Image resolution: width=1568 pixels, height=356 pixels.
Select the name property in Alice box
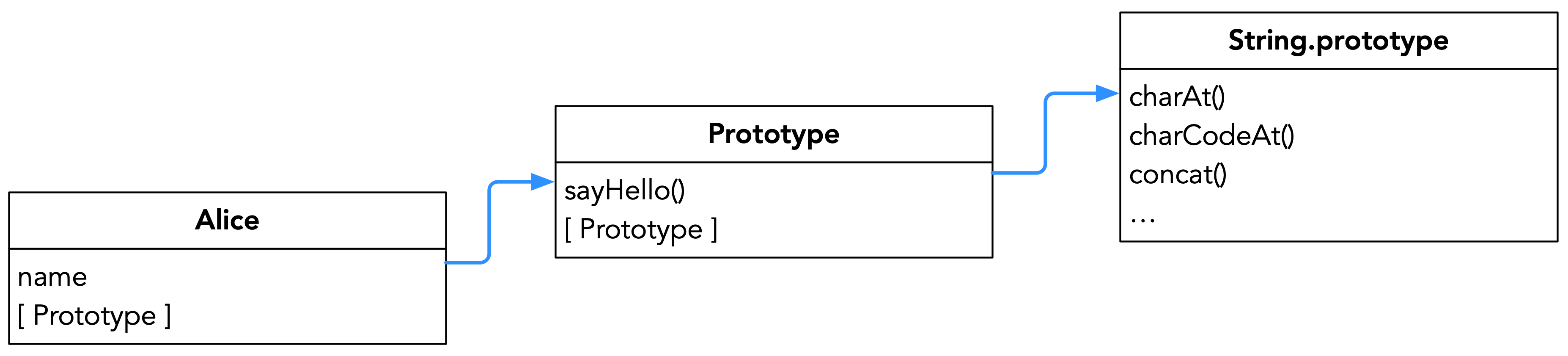tap(52, 277)
